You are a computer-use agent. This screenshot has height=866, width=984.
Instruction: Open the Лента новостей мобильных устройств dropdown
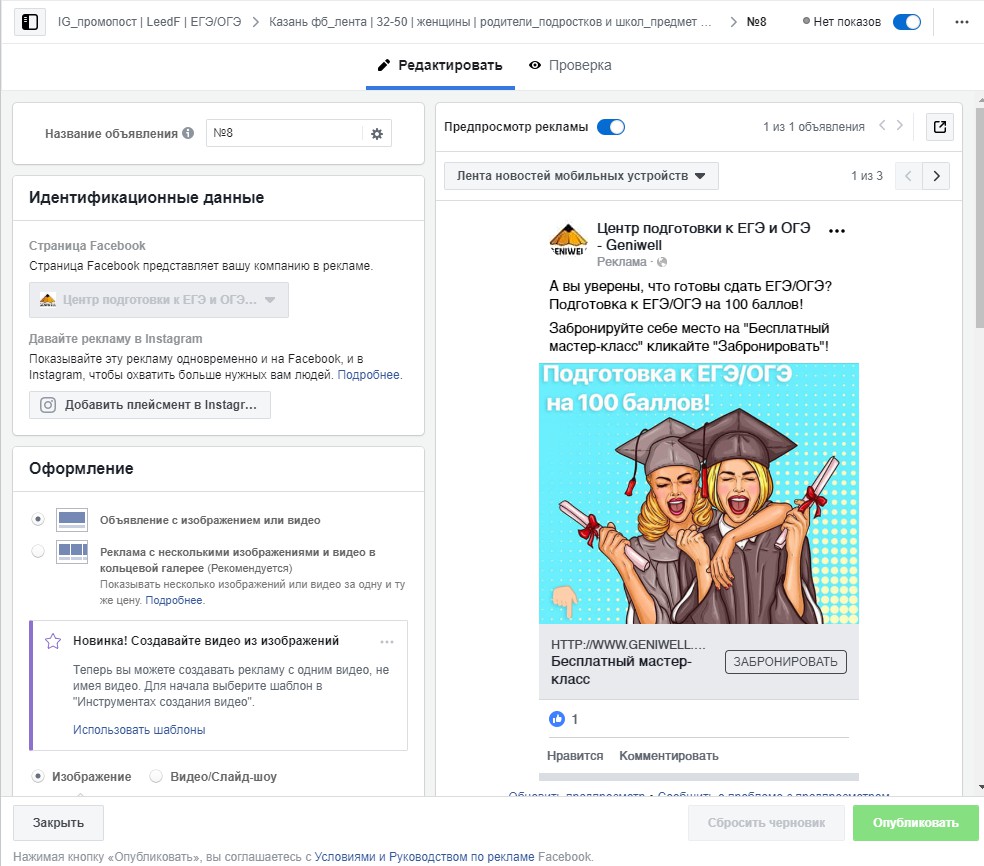tap(581, 176)
